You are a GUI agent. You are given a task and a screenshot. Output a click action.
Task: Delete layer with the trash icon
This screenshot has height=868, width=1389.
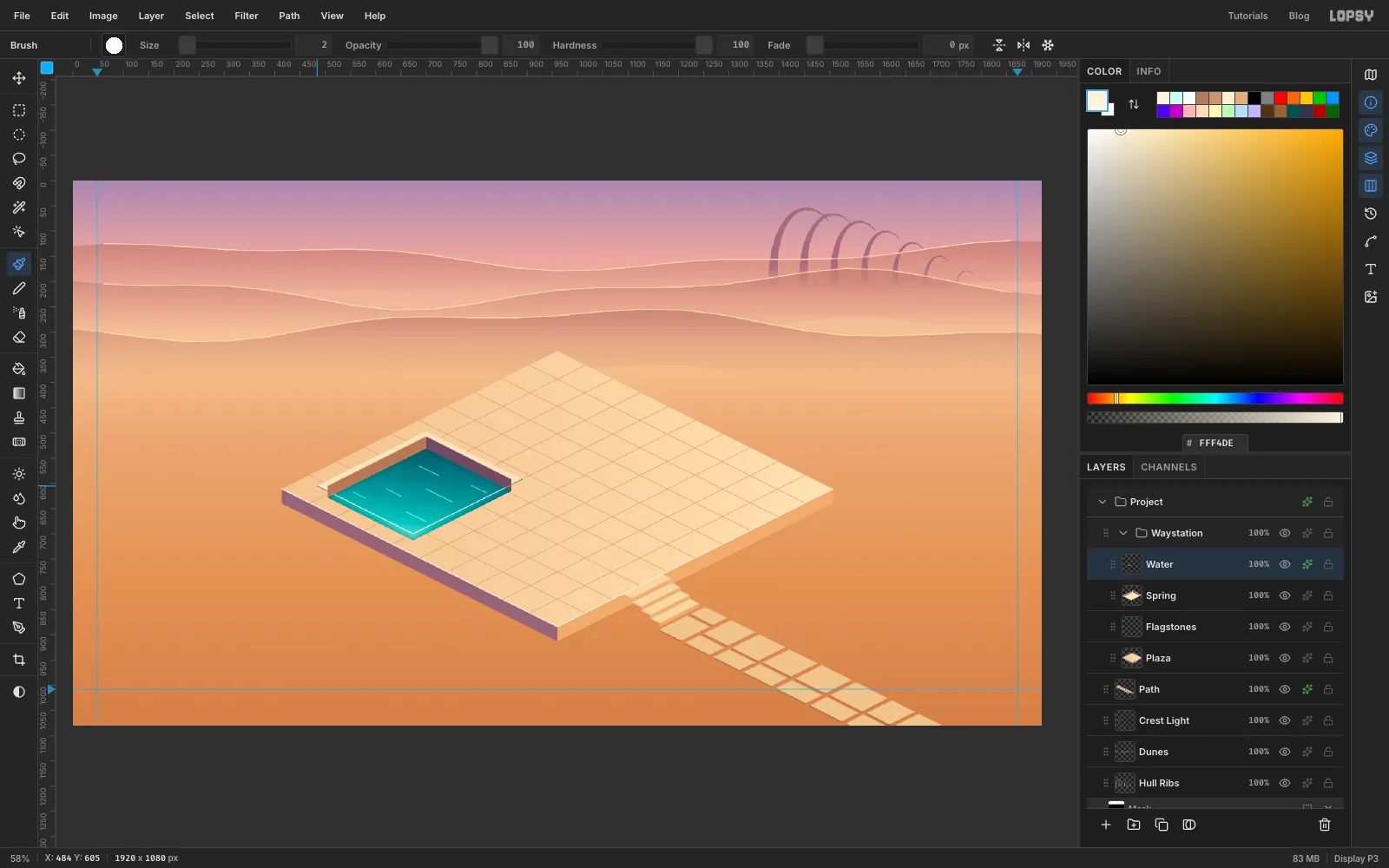click(1325, 825)
